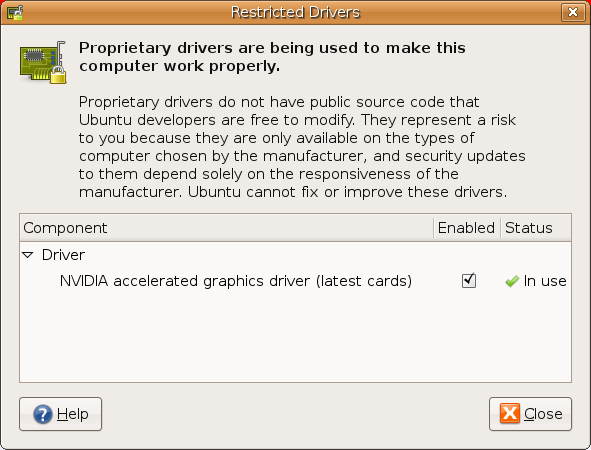The height and width of the screenshot is (450, 591).
Task: Click empty area of the driver list
Action: pos(296,337)
